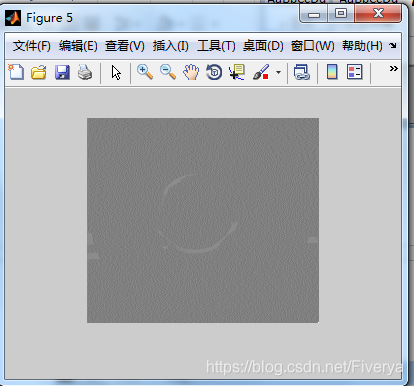Click the MATLAB logo in title bar

point(13,18)
